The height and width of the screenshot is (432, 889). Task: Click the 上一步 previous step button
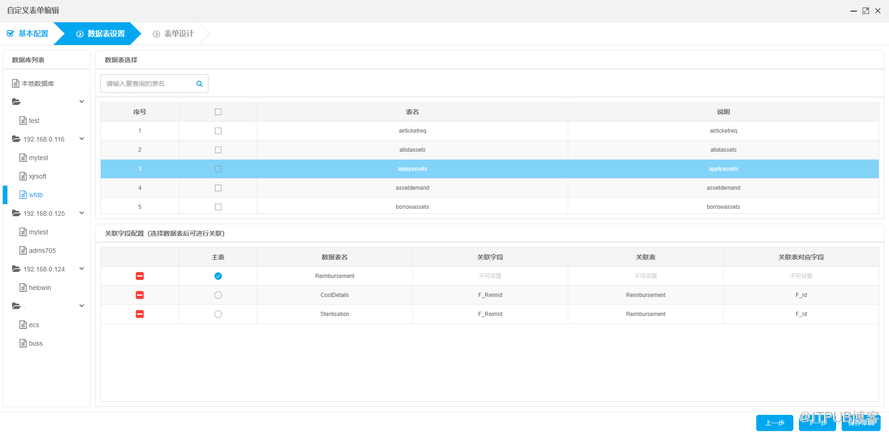click(x=774, y=423)
